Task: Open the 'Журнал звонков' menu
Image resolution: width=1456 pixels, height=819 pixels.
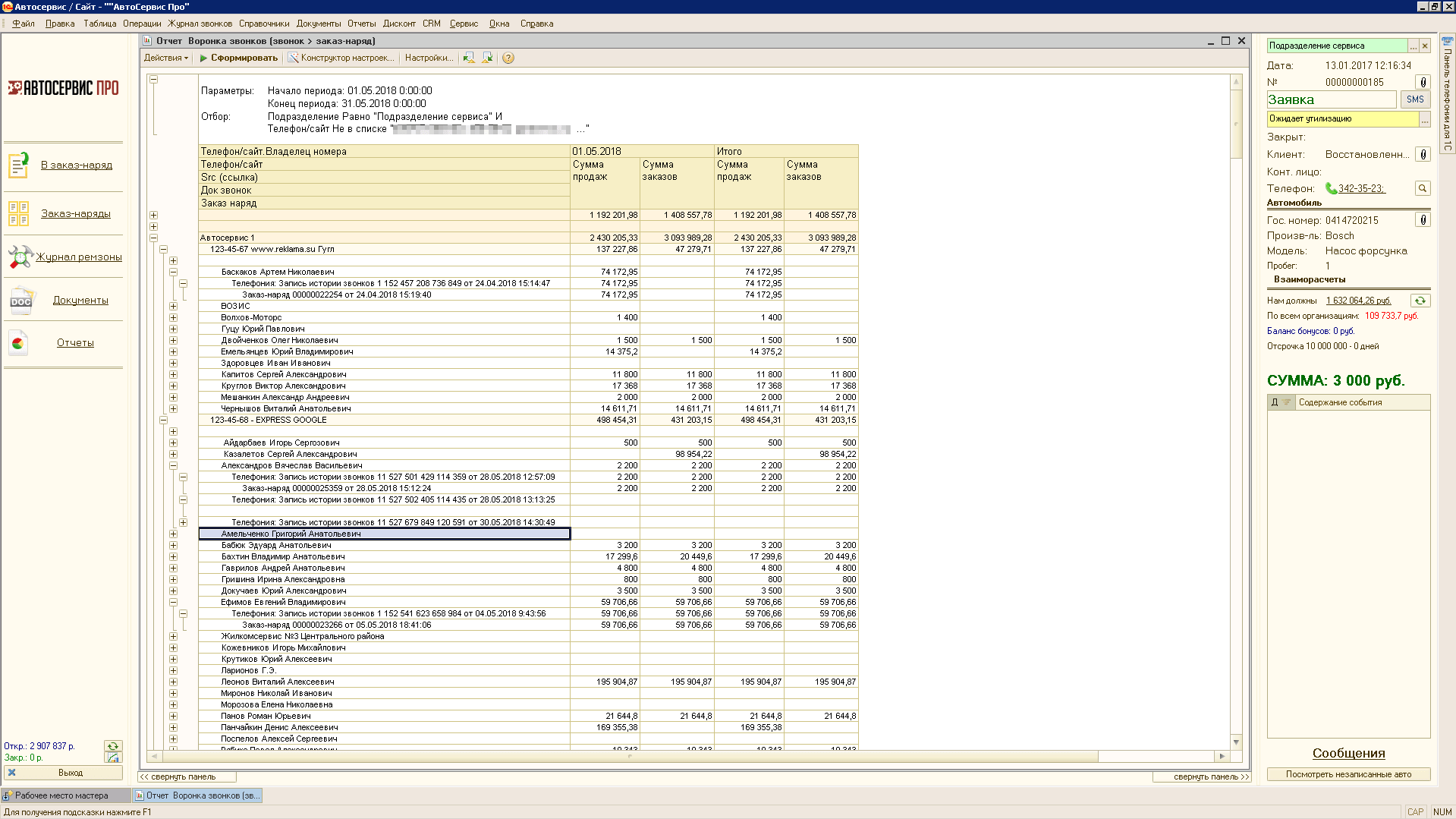Action: [200, 24]
